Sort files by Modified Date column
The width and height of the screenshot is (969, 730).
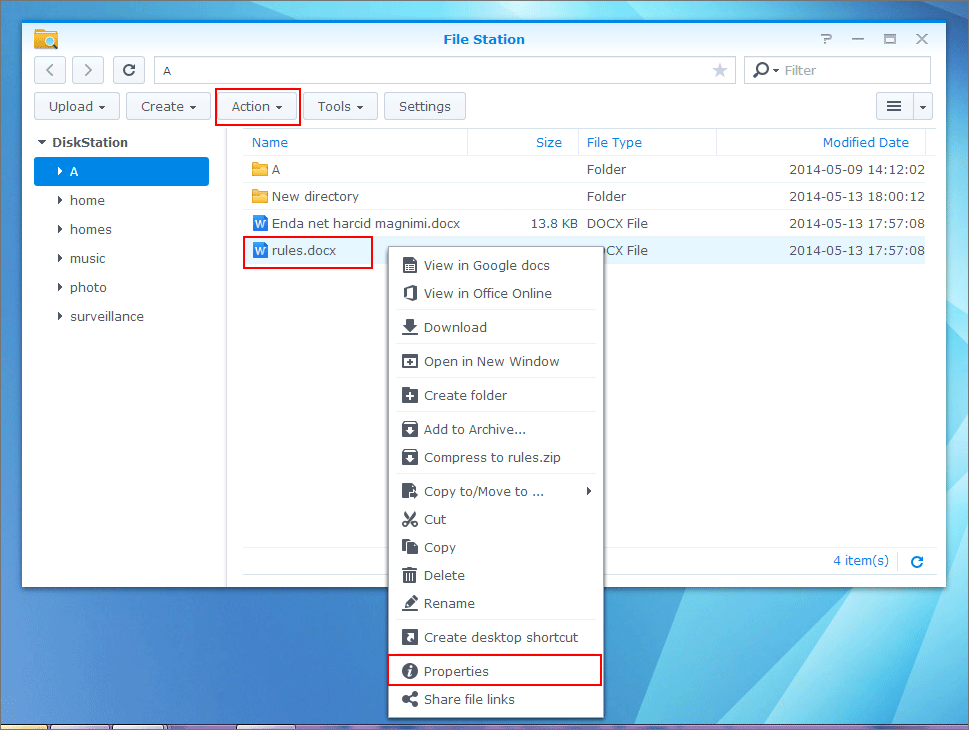(x=865, y=143)
